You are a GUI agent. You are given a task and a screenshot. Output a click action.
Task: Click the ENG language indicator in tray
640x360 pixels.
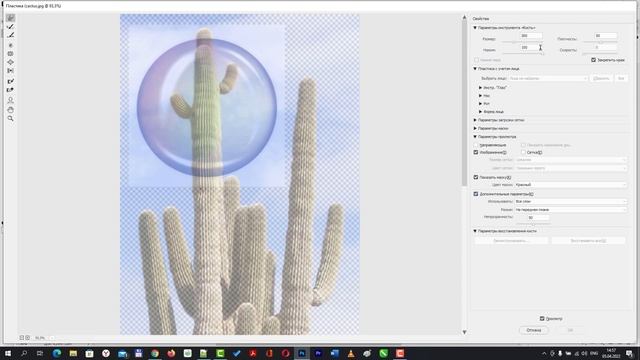coord(594,353)
